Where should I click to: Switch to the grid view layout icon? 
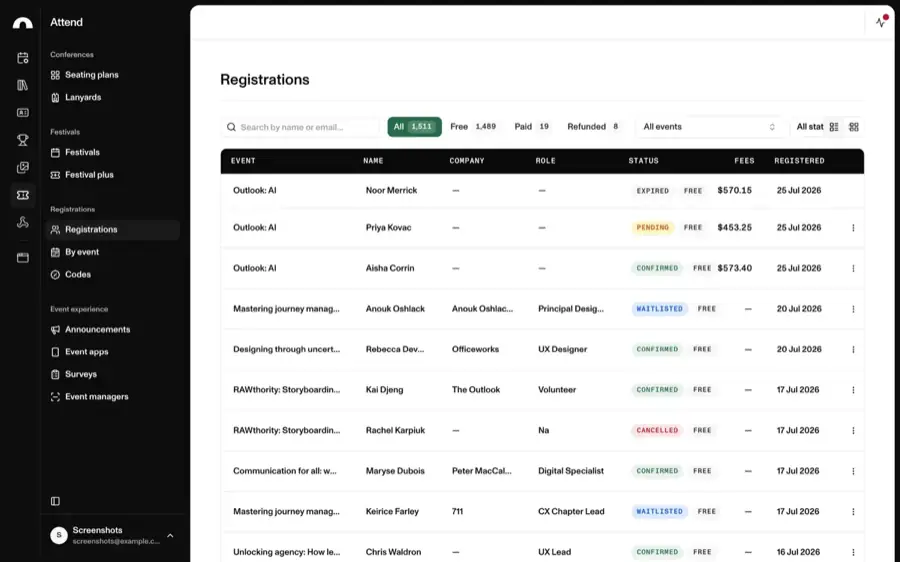854,127
